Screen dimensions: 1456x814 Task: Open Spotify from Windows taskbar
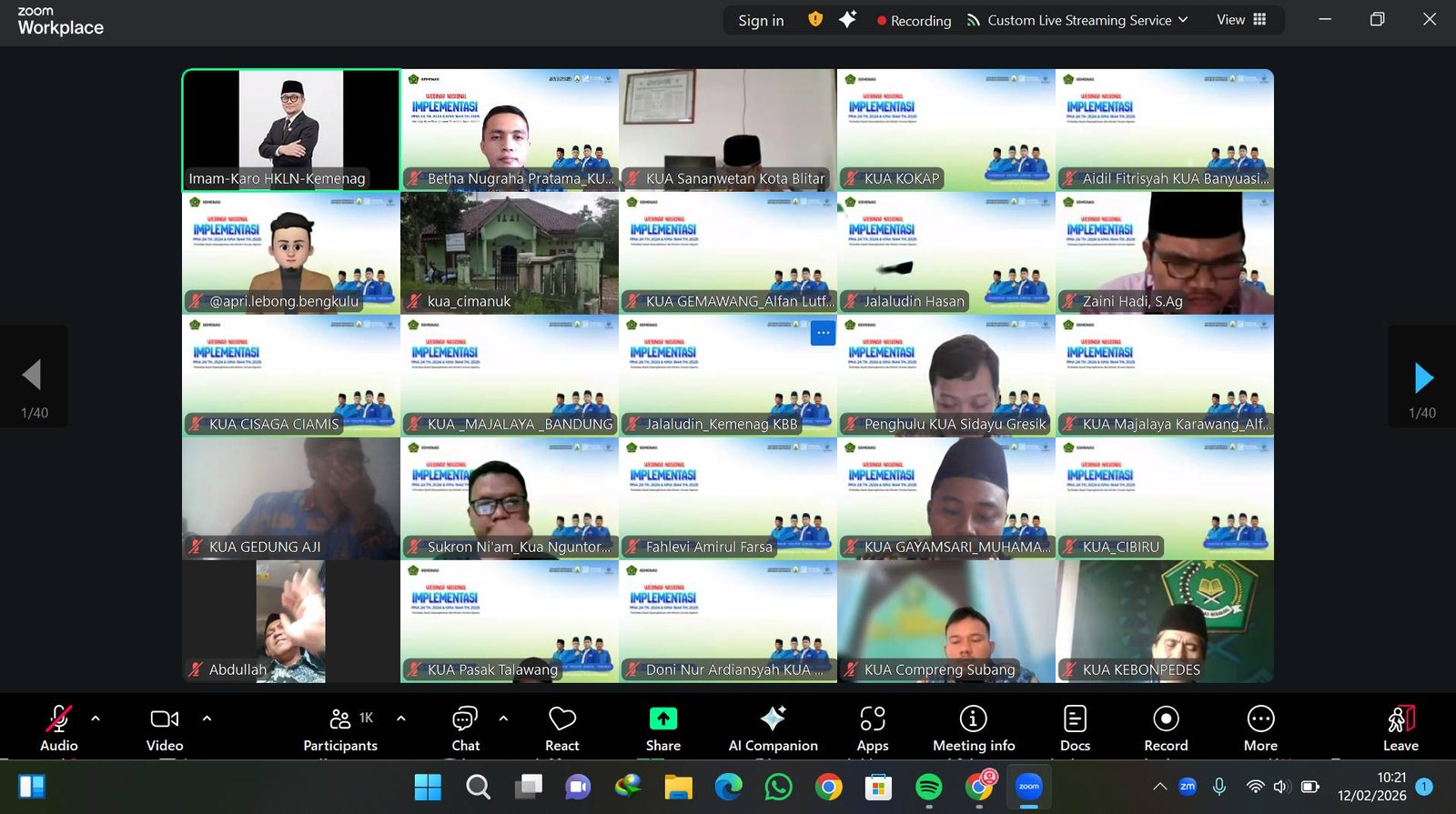click(928, 787)
